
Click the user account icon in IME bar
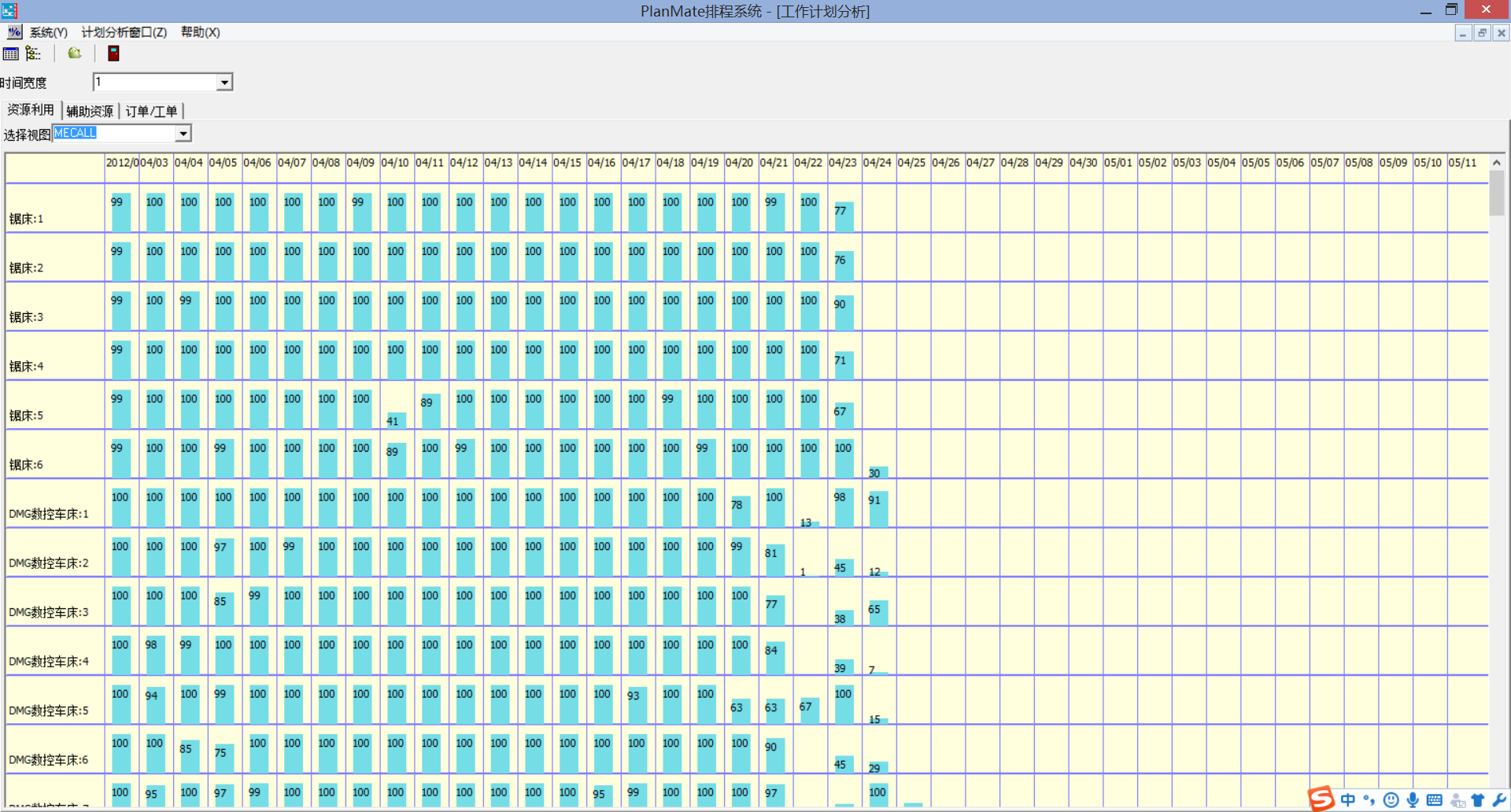click(x=1457, y=800)
